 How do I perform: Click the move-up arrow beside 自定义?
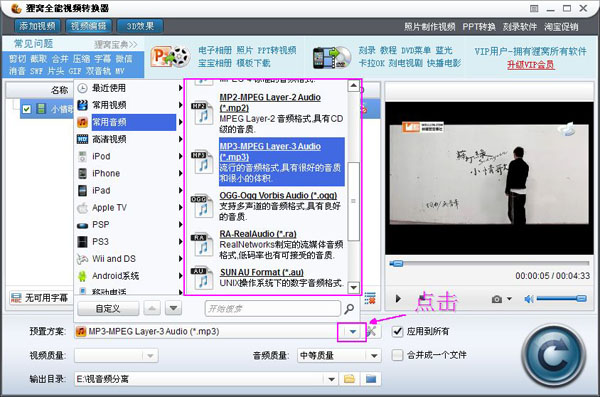(152, 308)
